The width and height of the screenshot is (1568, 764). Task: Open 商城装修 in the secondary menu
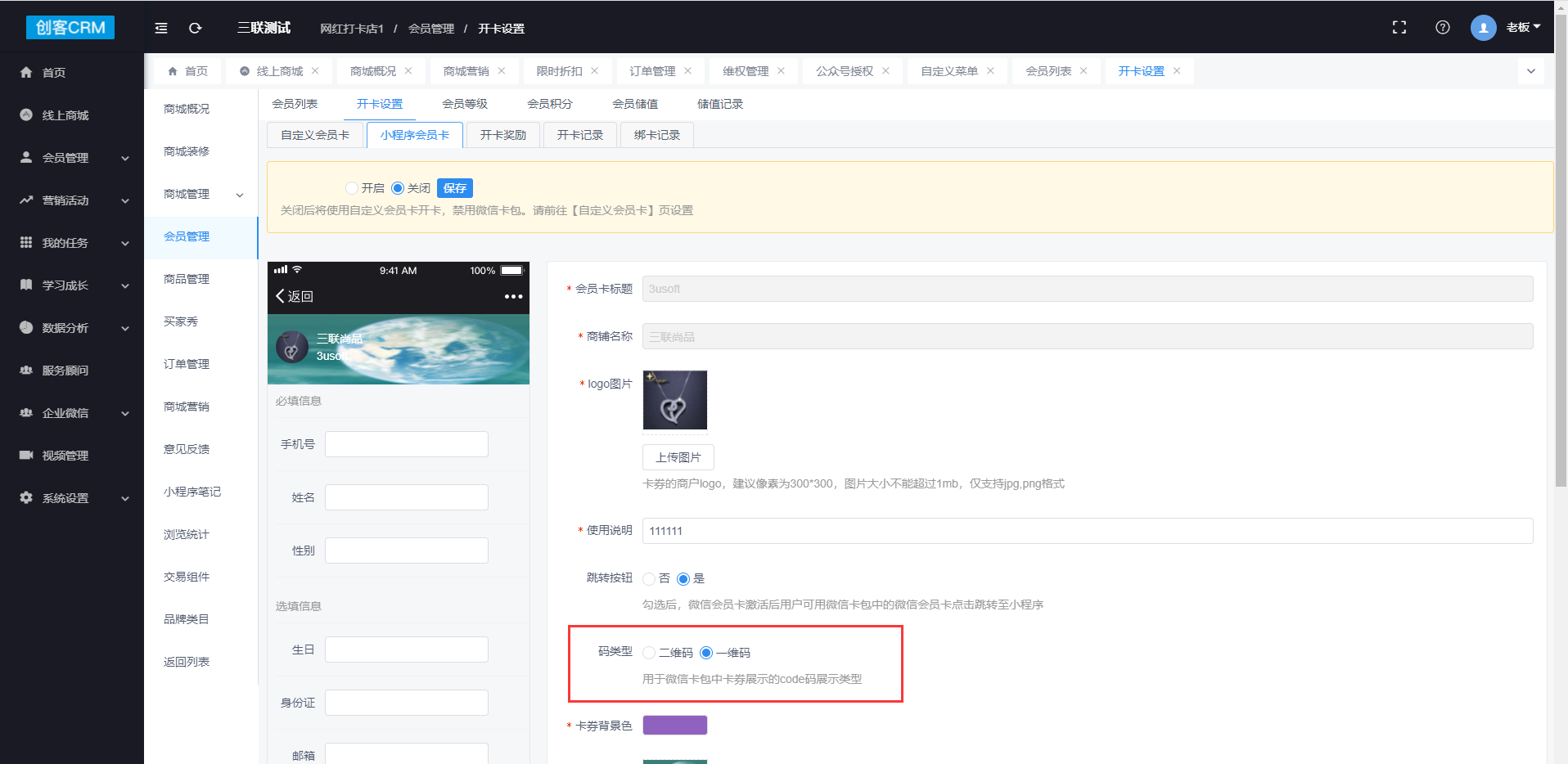pyautogui.click(x=187, y=151)
